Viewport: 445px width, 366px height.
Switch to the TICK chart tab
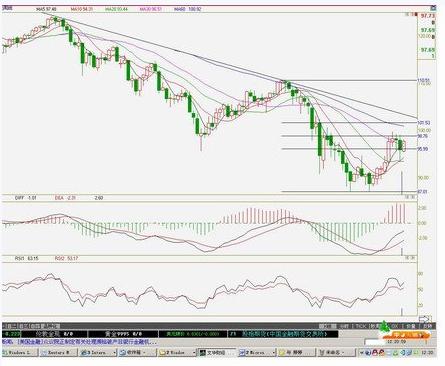360,326
